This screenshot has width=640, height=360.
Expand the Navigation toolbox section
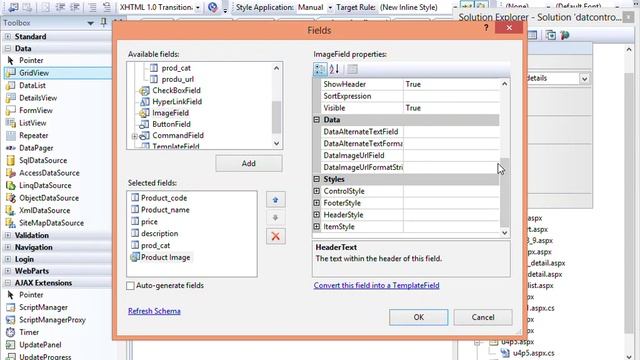pyautogui.click(x=8, y=247)
